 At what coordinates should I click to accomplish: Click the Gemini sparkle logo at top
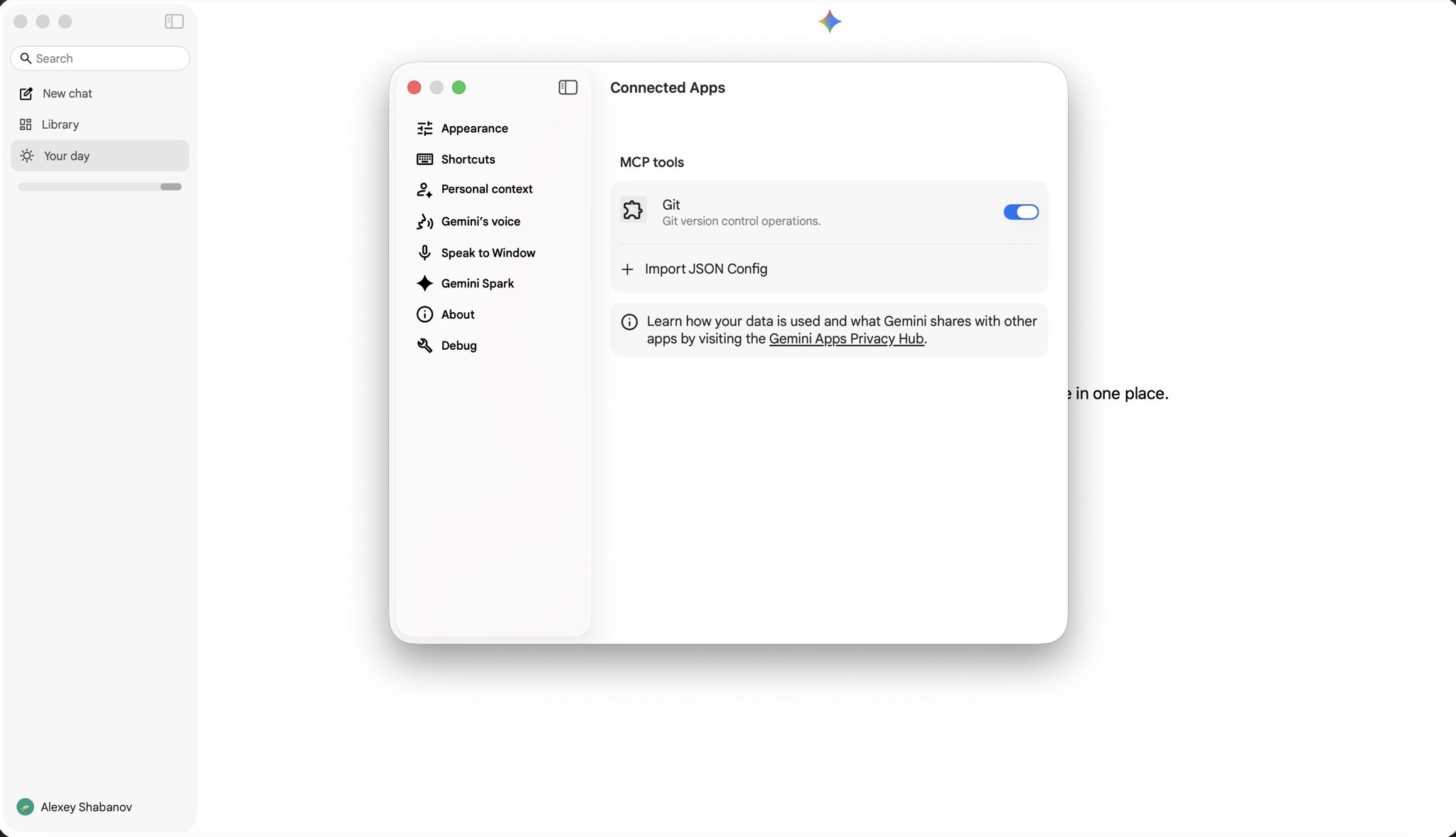pyautogui.click(x=830, y=21)
